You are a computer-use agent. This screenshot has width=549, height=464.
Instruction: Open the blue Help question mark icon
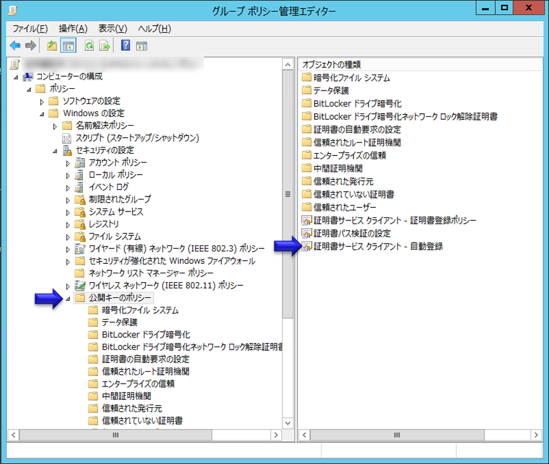pos(125,46)
